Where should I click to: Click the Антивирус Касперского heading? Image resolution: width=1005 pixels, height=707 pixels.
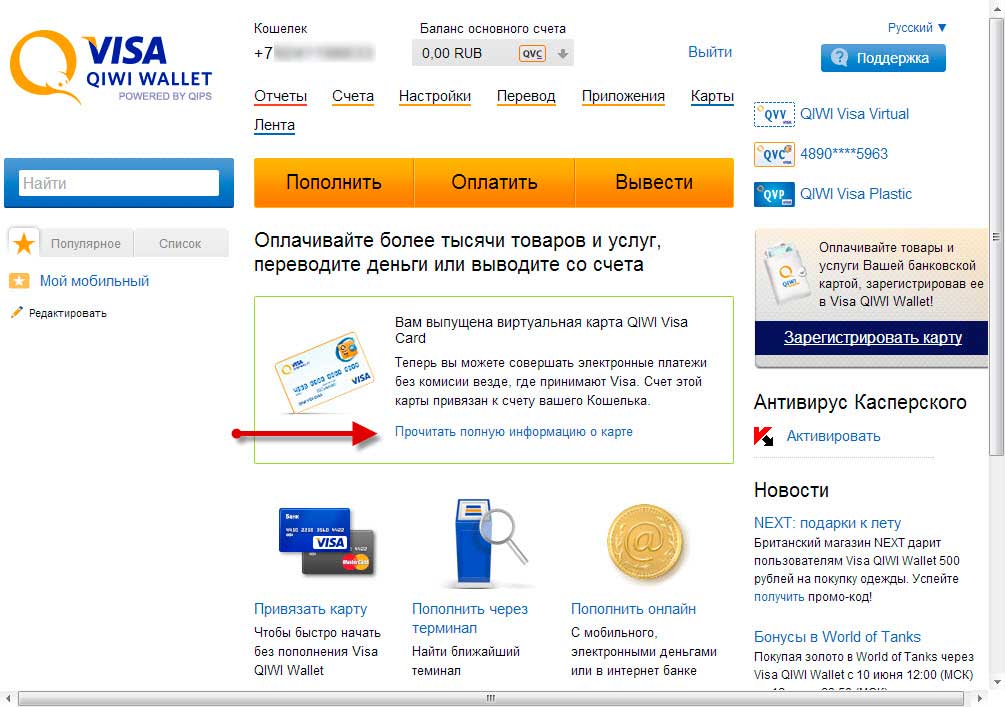[x=860, y=402]
